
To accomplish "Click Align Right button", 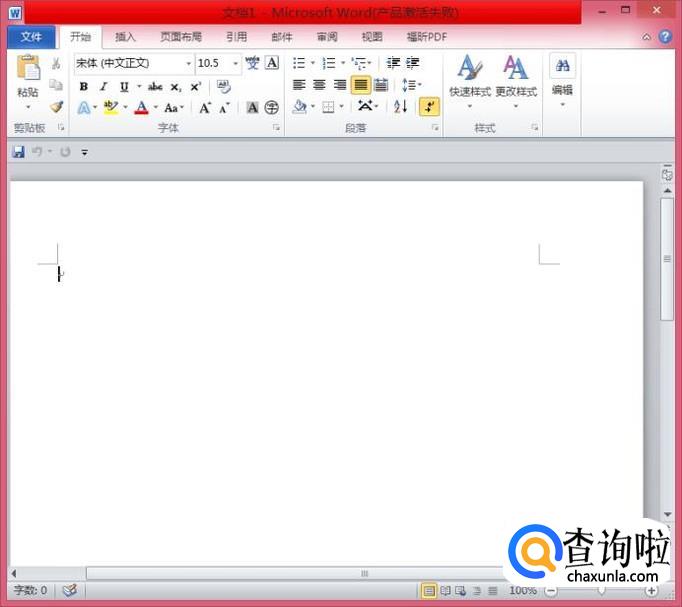I will [x=340, y=85].
